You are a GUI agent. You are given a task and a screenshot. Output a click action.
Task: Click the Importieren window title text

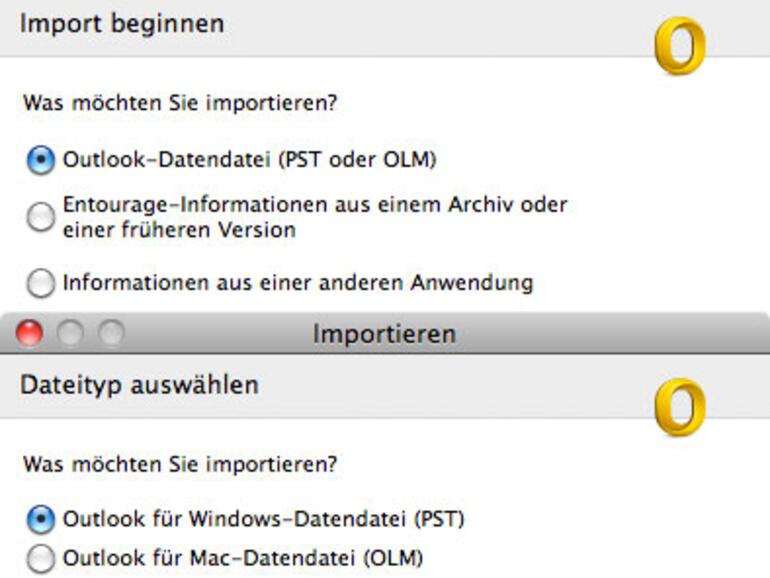384,333
